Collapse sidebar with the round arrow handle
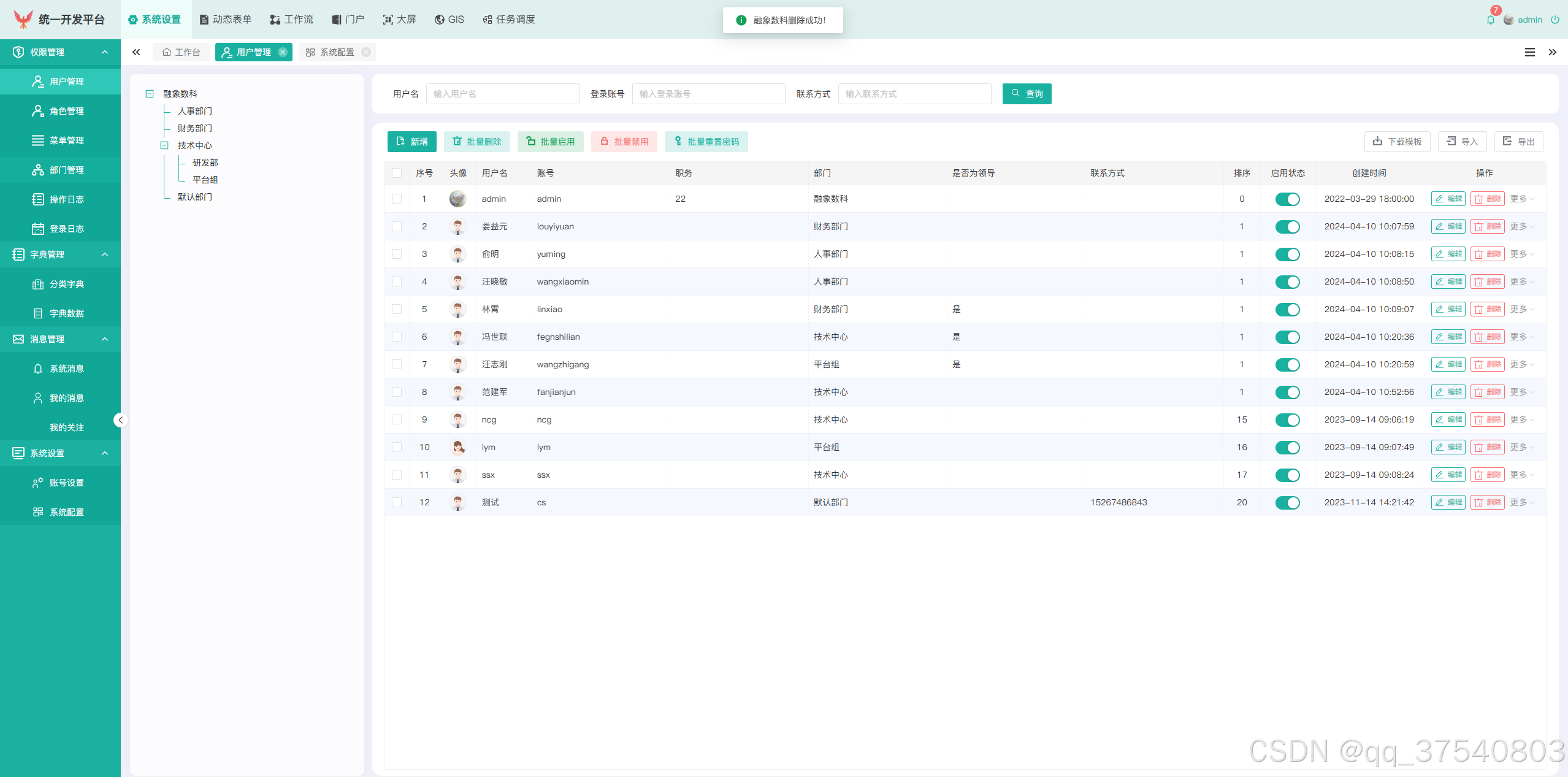This screenshot has height=777, width=1568. (120, 420)
